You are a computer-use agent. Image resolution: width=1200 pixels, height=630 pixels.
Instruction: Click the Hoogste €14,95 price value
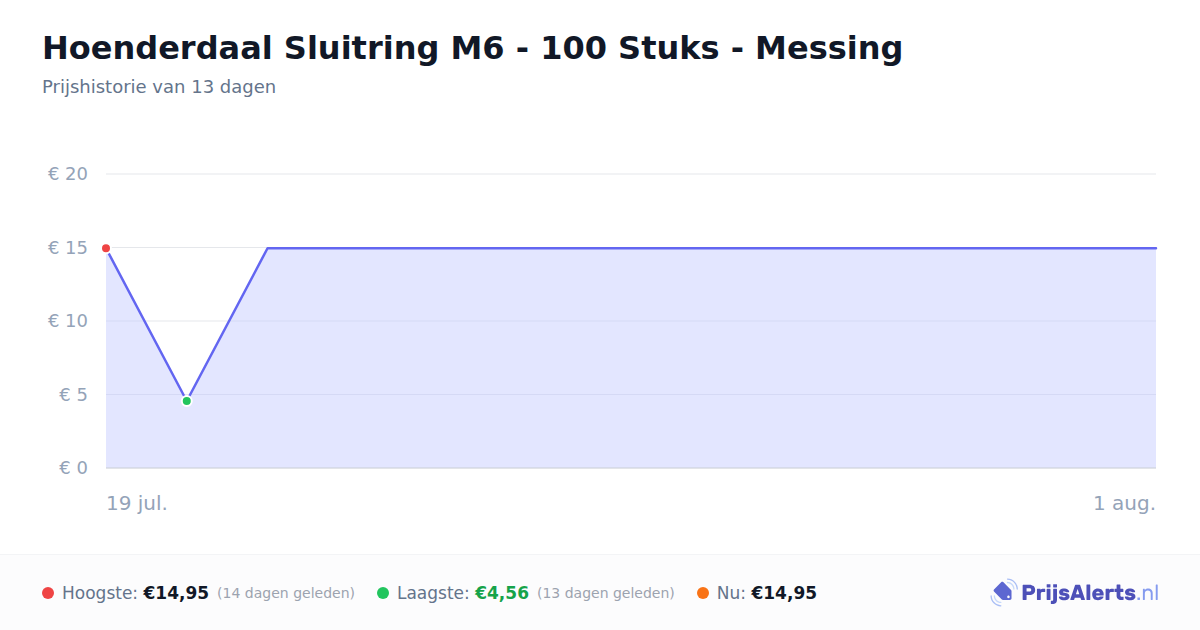tap(176, 593)
